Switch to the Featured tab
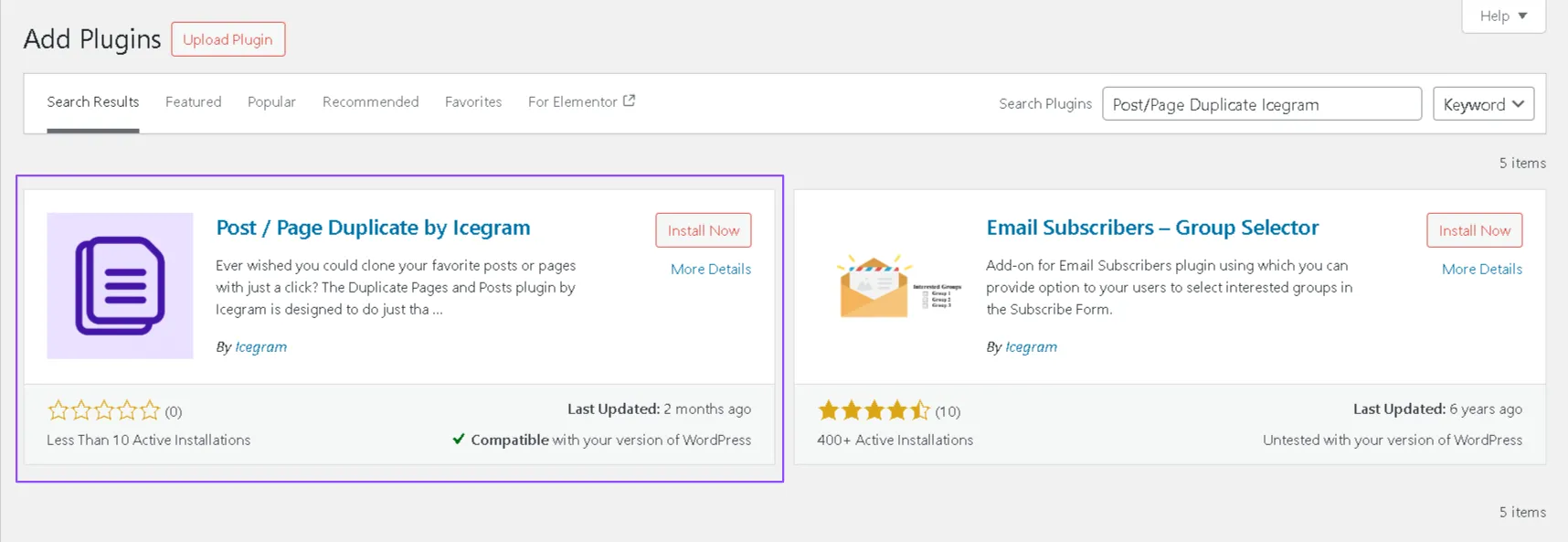 (x=193, y=101)
